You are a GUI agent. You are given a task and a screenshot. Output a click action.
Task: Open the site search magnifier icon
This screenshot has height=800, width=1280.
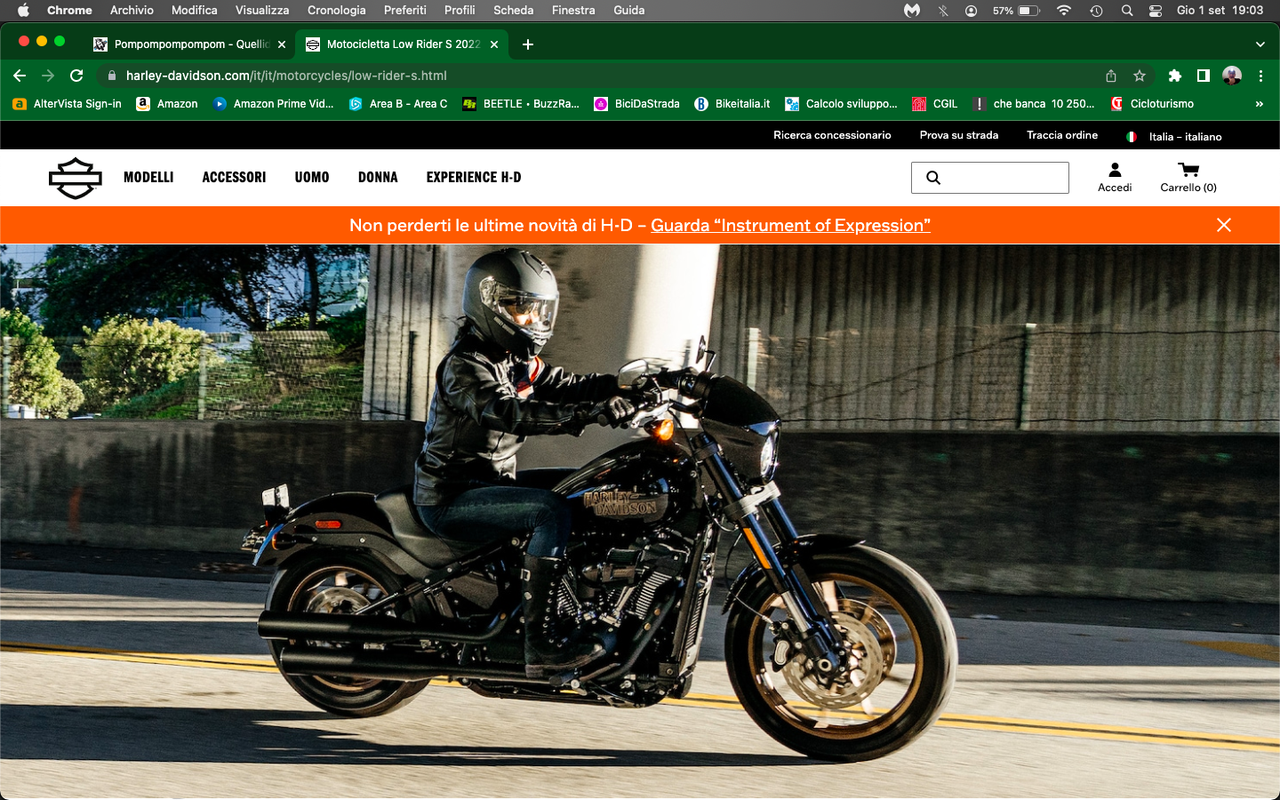pos(933,178)
